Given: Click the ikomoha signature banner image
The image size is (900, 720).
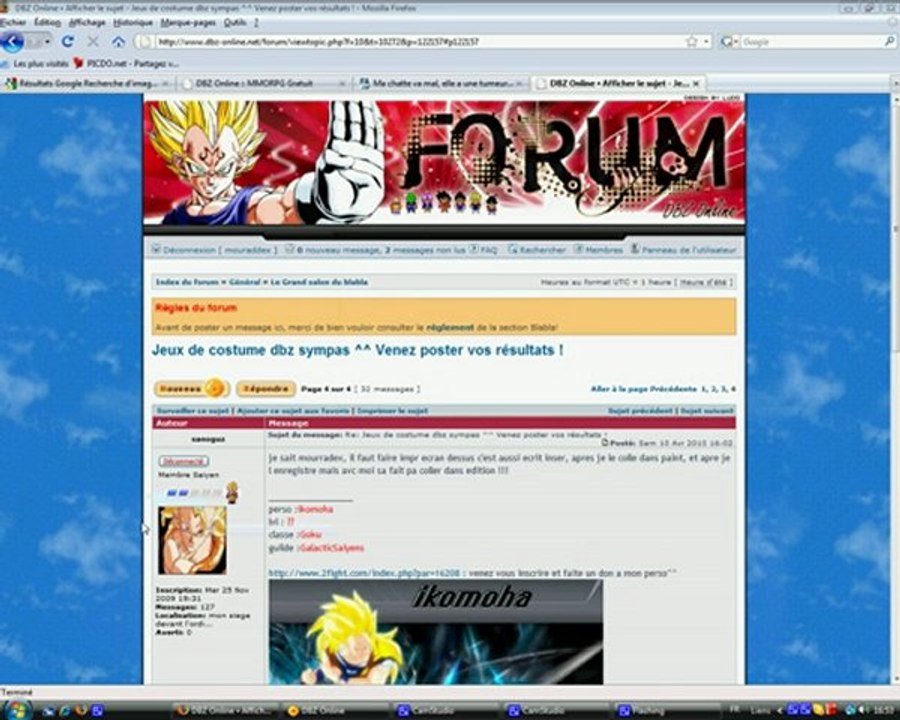Looking at the screenshot, I should coord(436,632).
